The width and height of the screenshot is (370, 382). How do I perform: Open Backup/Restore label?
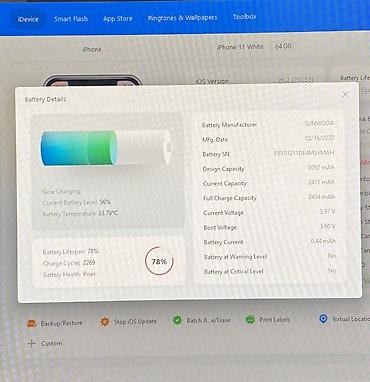click(61, 323)
